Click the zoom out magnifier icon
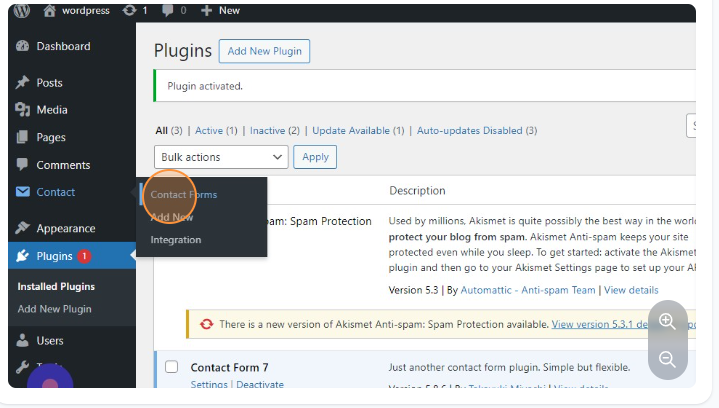Image resolution: width=719 pixels, height=408 pixels. [667, 359]
